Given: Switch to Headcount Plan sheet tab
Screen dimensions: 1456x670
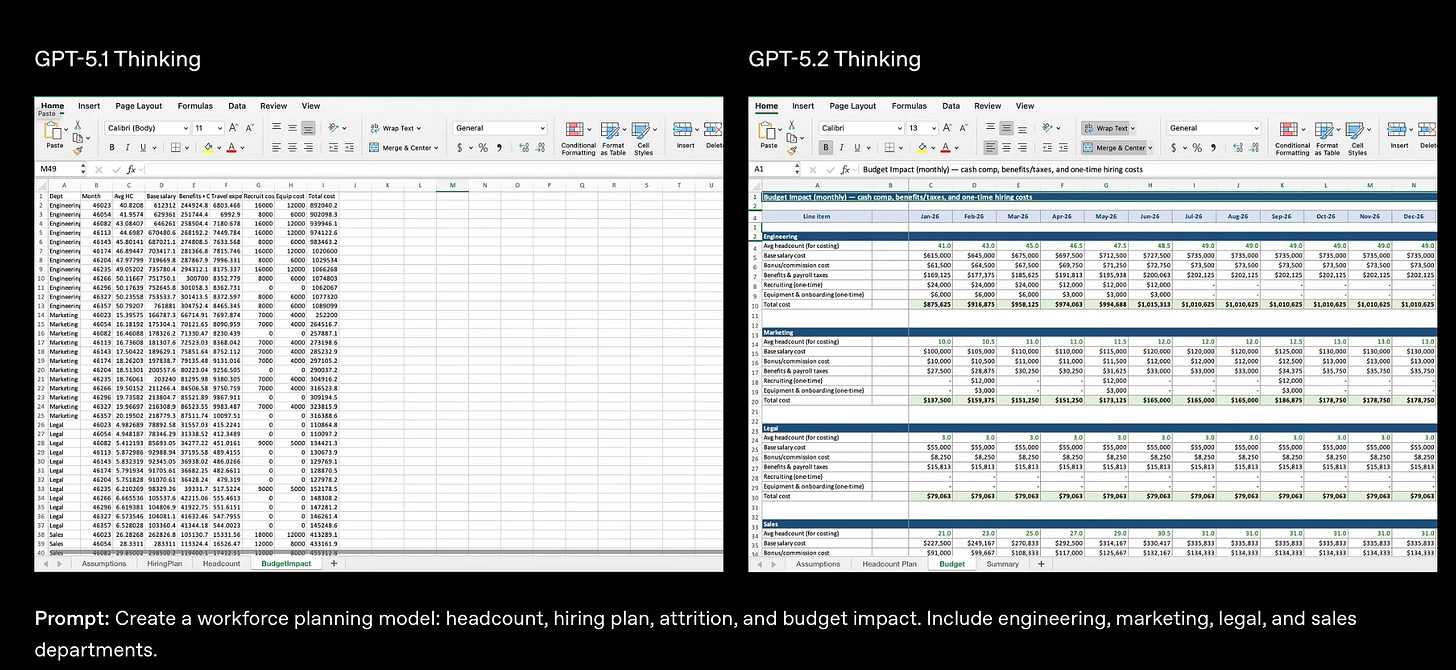Looking at the screenshot, I should coord(889,563).
